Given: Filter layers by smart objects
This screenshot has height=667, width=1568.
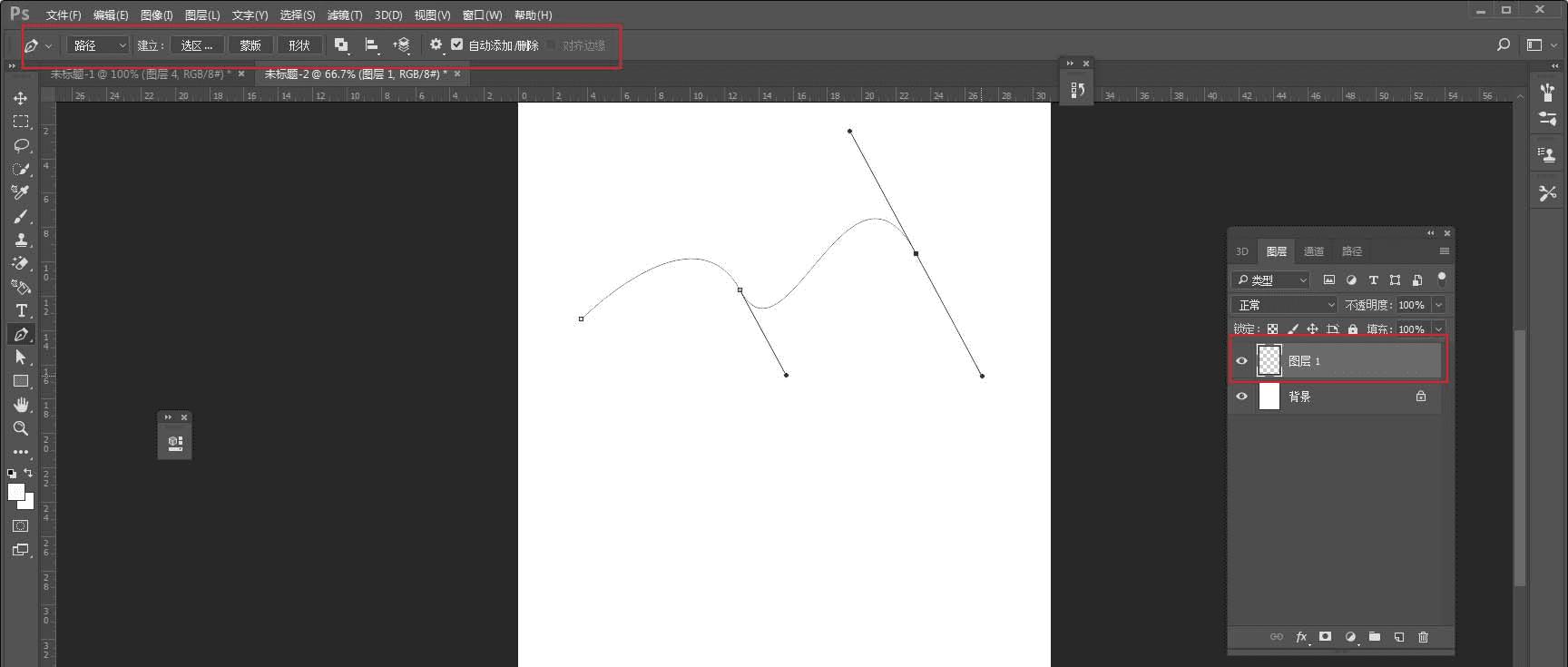Looking at the screenshot, I should click(1416, 280).
